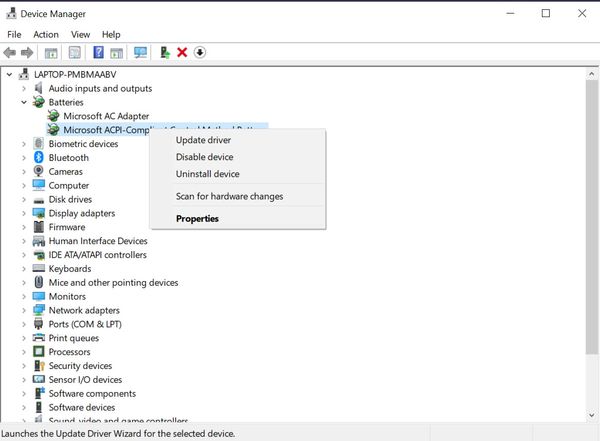600x441 pixels.
Task: Open the File menu
Action: pos(14,34)
